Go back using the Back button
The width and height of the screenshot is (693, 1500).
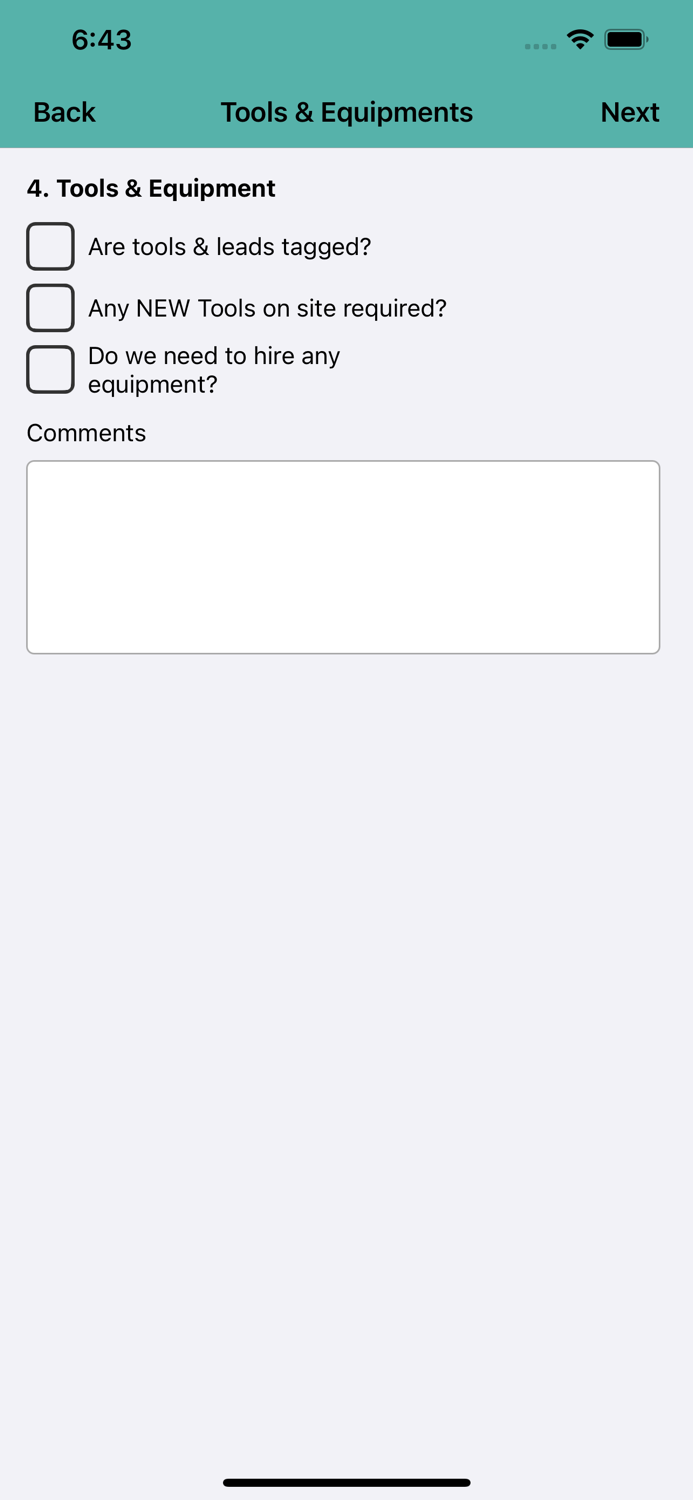click(x=64, y=112)
